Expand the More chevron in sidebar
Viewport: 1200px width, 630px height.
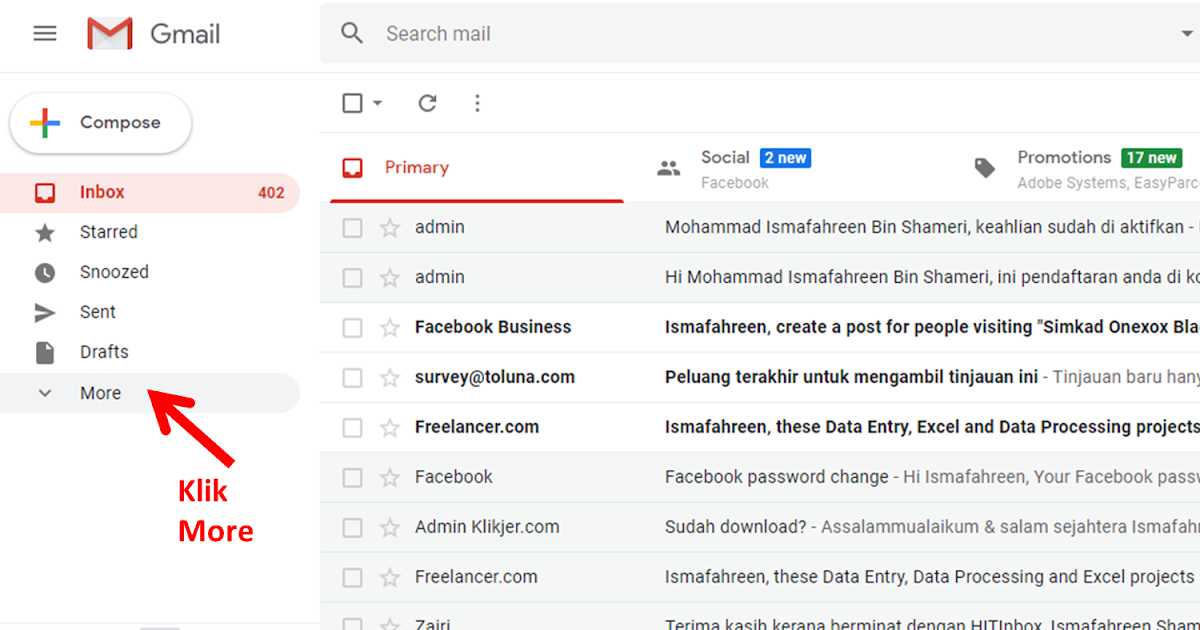(x=45, y=393)
